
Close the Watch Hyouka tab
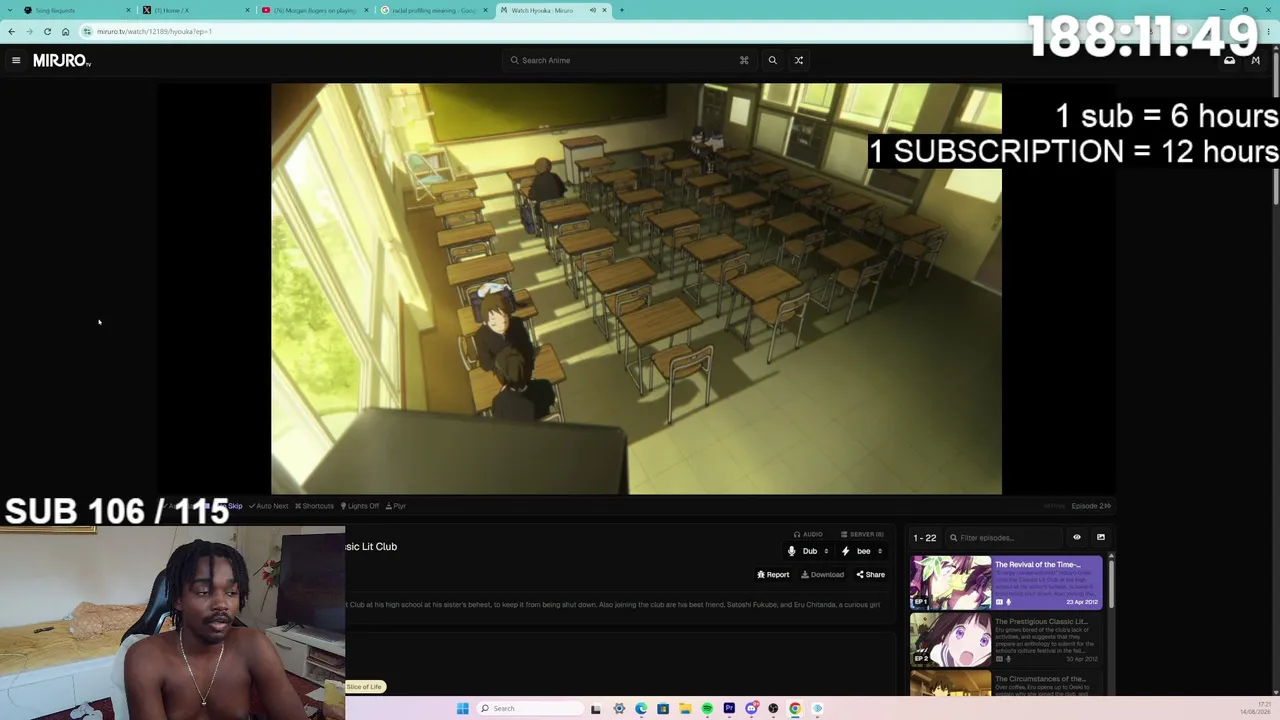[x=604, y=10]
